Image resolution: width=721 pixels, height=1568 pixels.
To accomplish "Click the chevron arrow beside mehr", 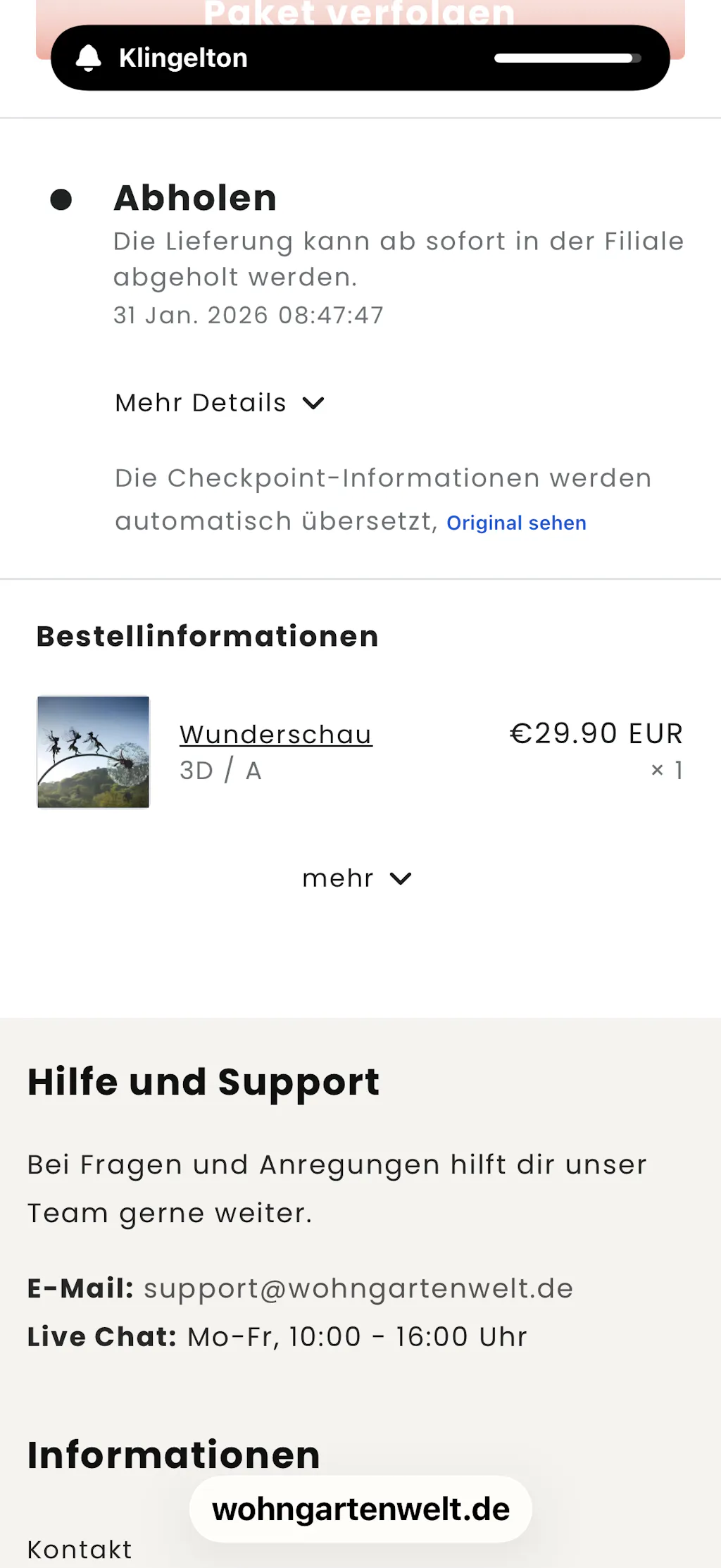I will (x=401, y=878).
